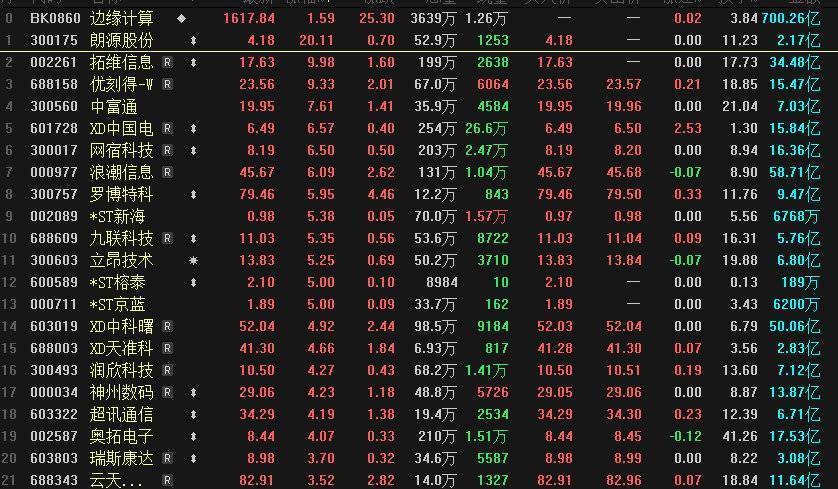Viewport: 838px width, 489px height.
Task: Select stock name 拓维信息
Action: coord(121,63)
